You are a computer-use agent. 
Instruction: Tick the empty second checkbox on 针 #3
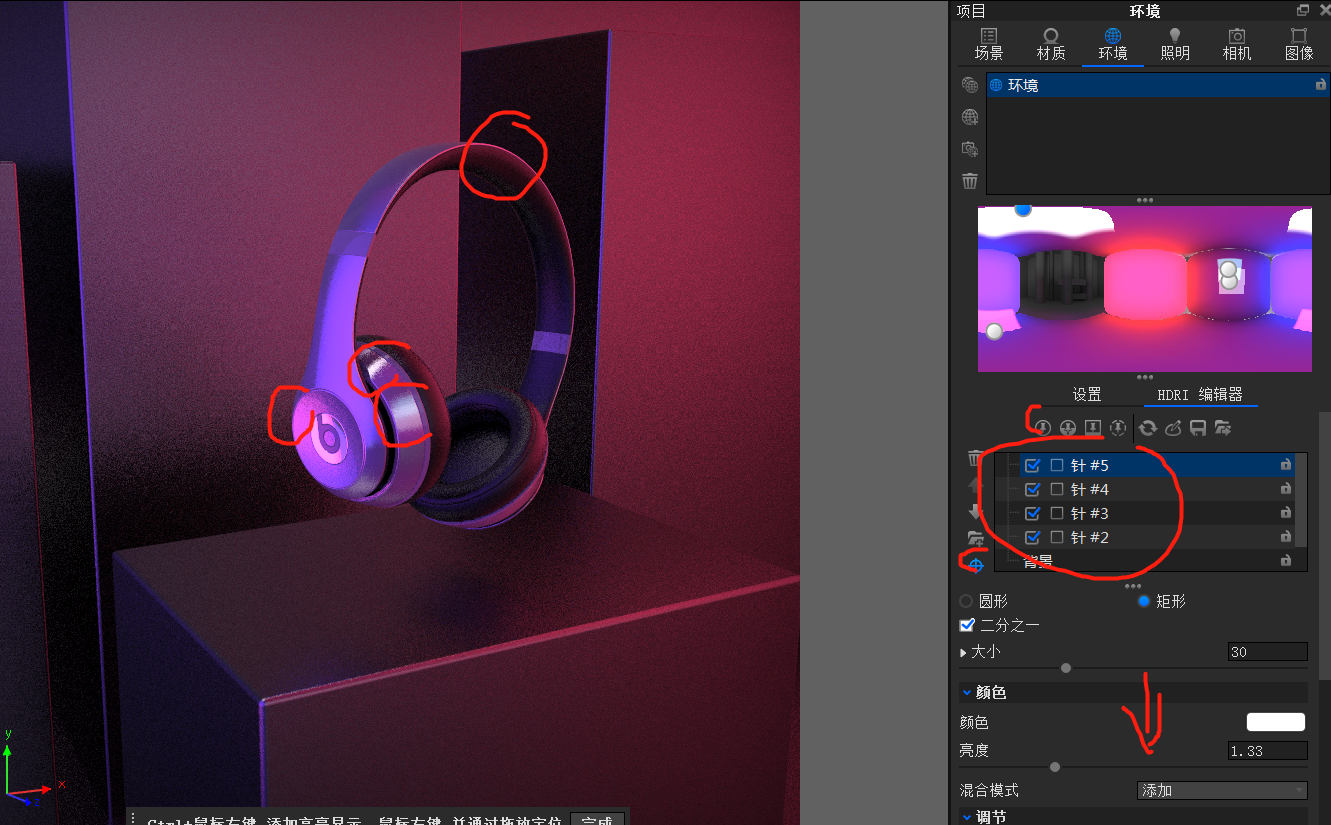tap(1057, 513)
